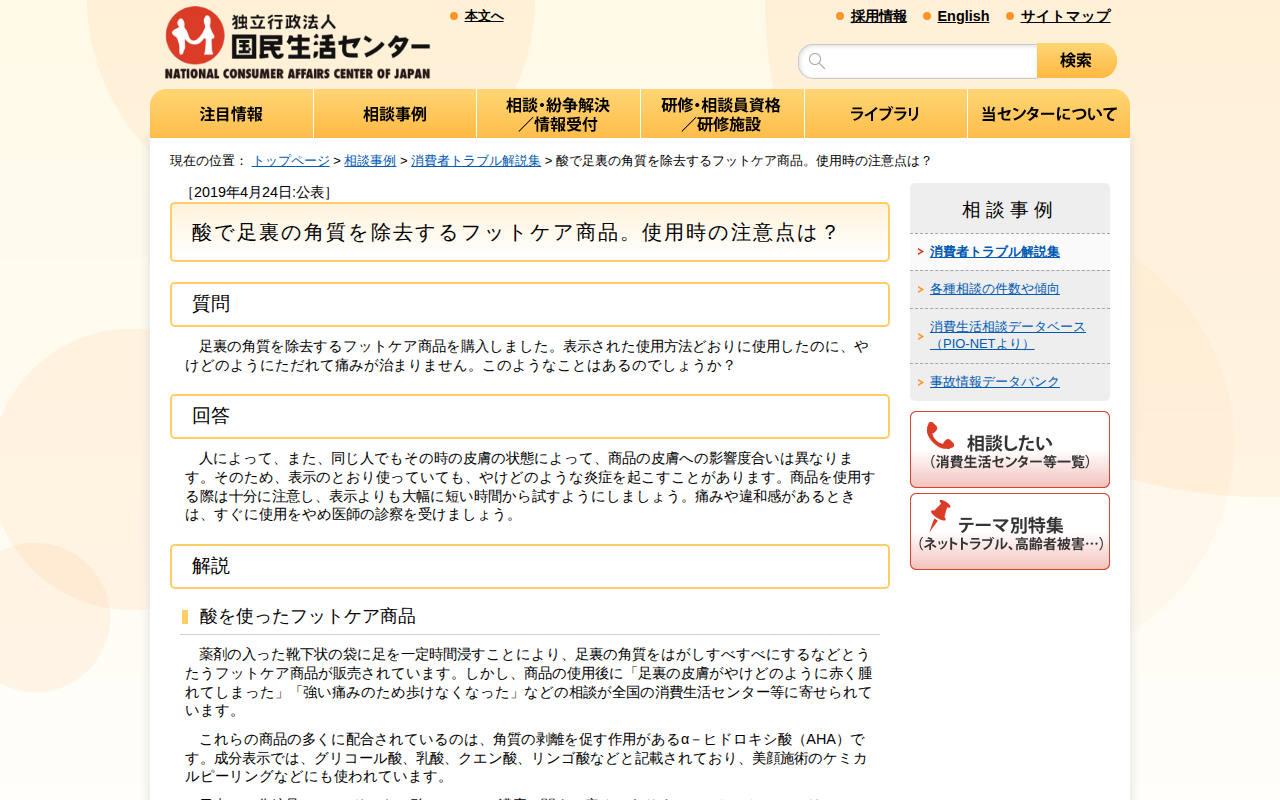Screen dimensions: 1280x800
Task: Open 事故情報データバンク sidebar link
Action: [995, 382]
